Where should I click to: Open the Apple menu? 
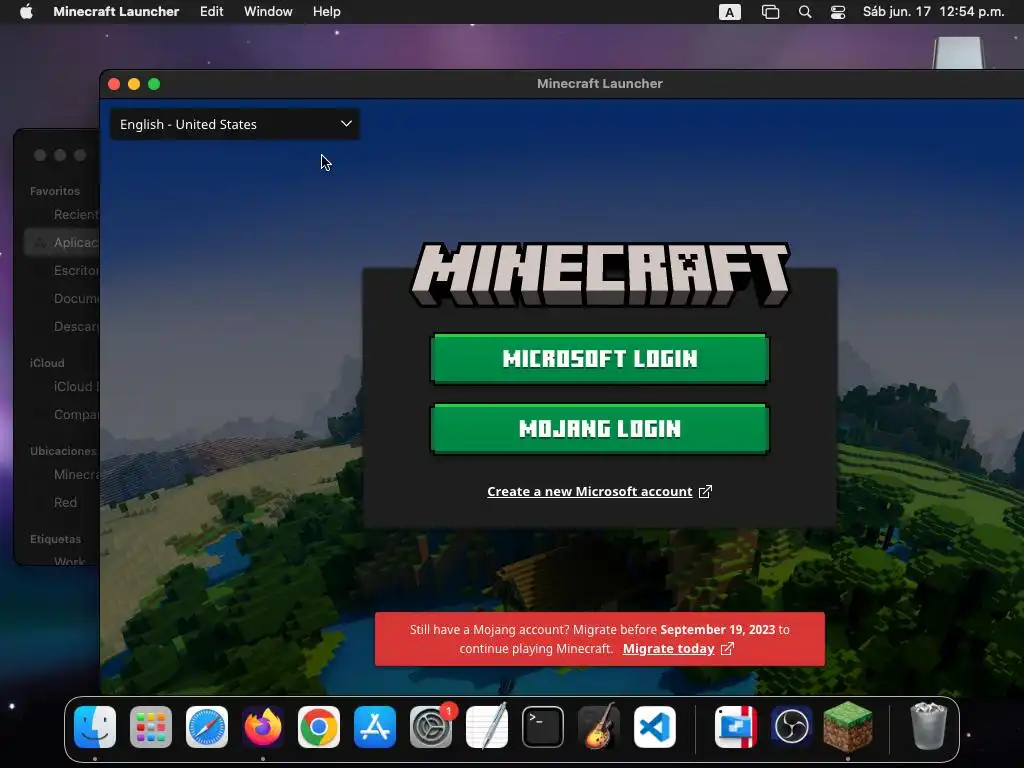[26, 12]
